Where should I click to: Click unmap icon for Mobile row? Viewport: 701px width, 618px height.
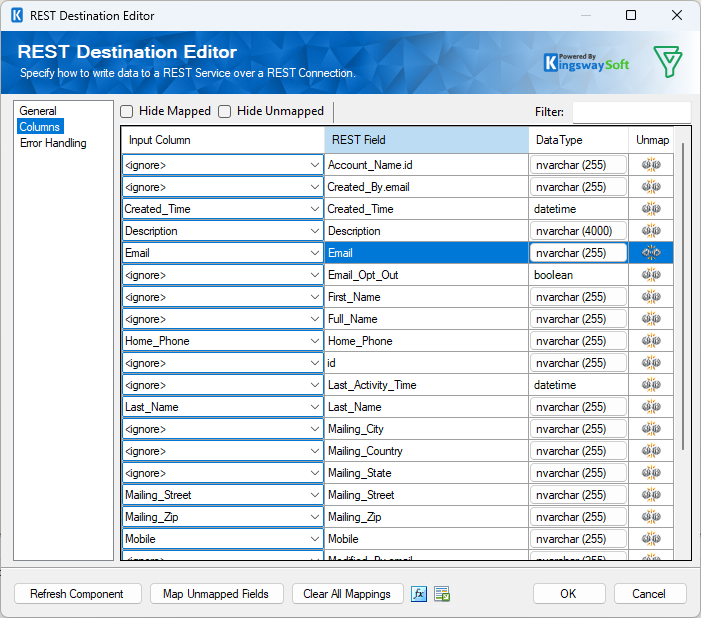click(651, 539)
